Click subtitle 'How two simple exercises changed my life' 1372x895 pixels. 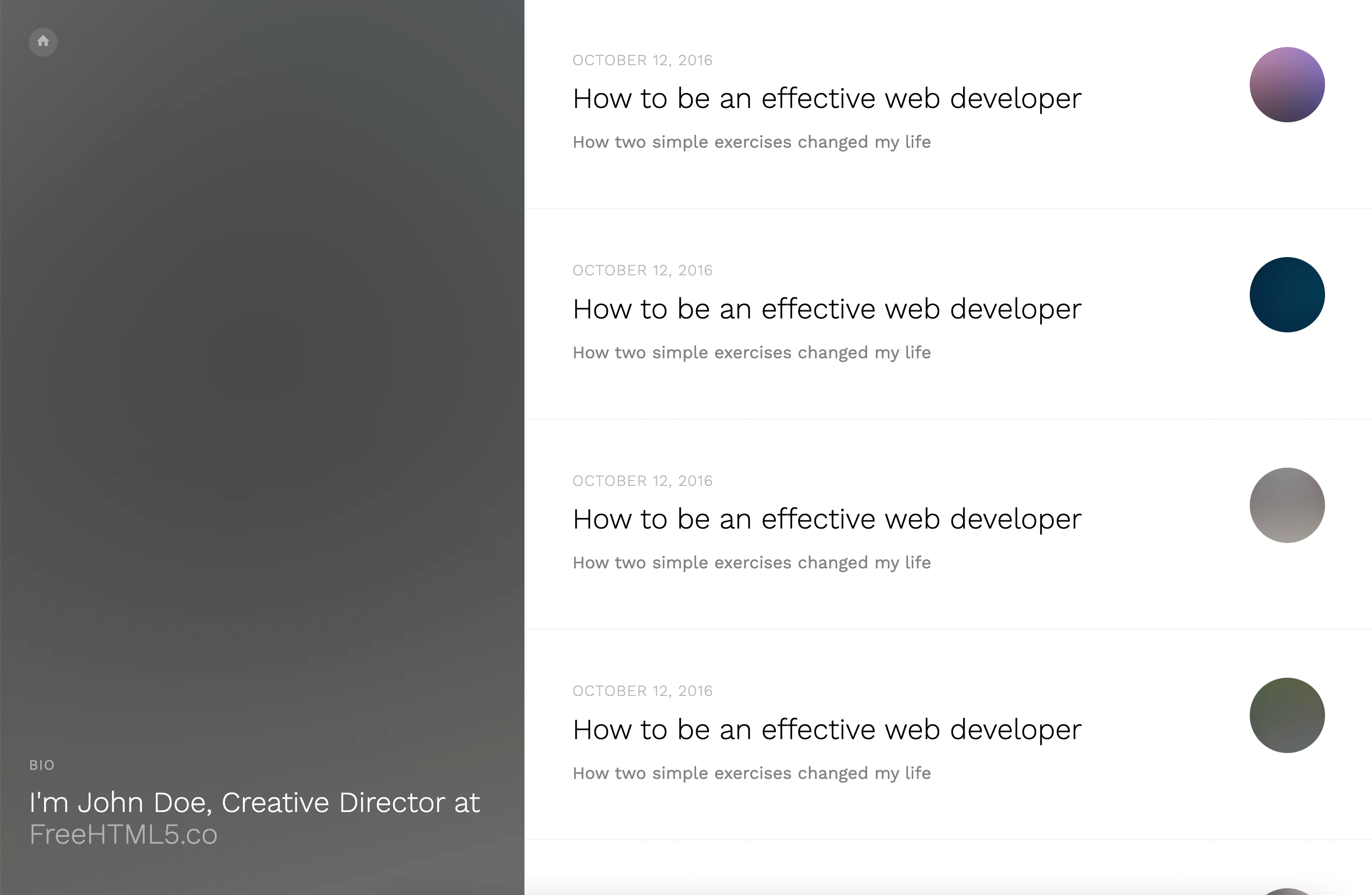751,142
